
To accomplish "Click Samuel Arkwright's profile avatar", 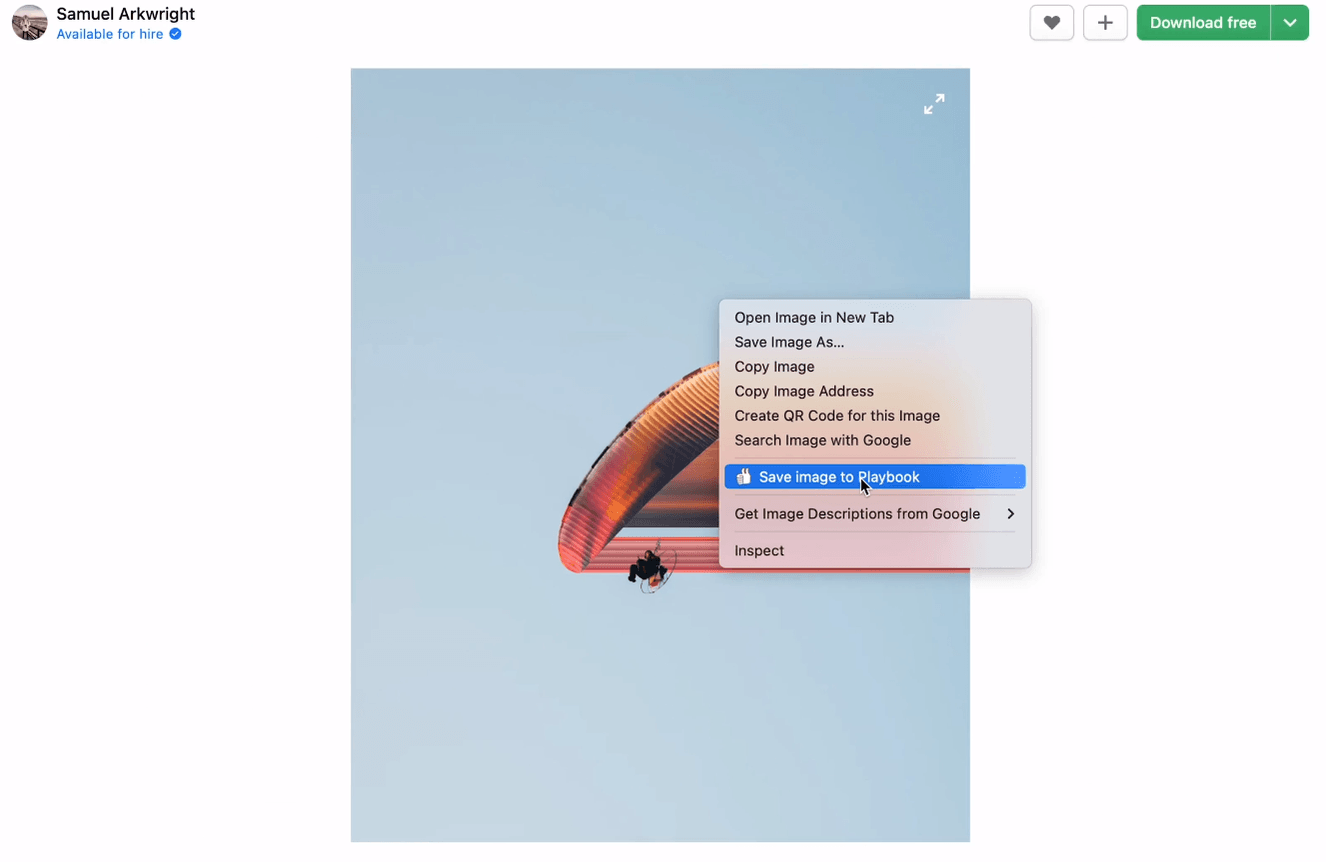I will 29,22.
